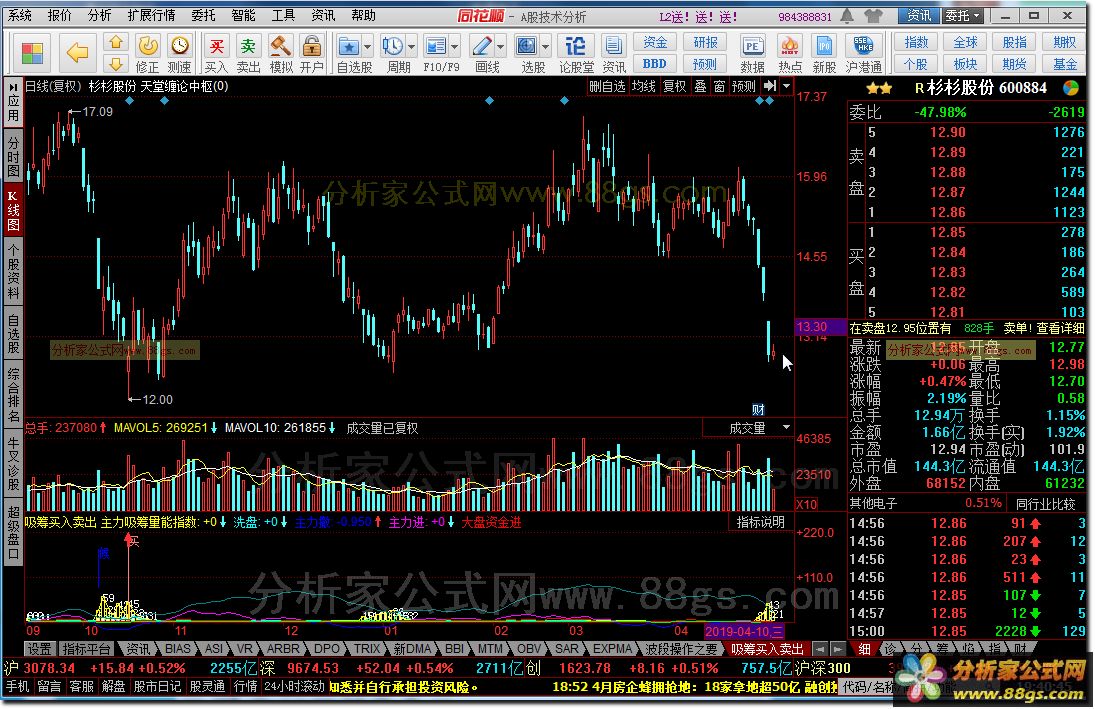Screen dimensions: 1095x709
Task: Click the 周期 period clock icon
Action: [x=392, y=46]
